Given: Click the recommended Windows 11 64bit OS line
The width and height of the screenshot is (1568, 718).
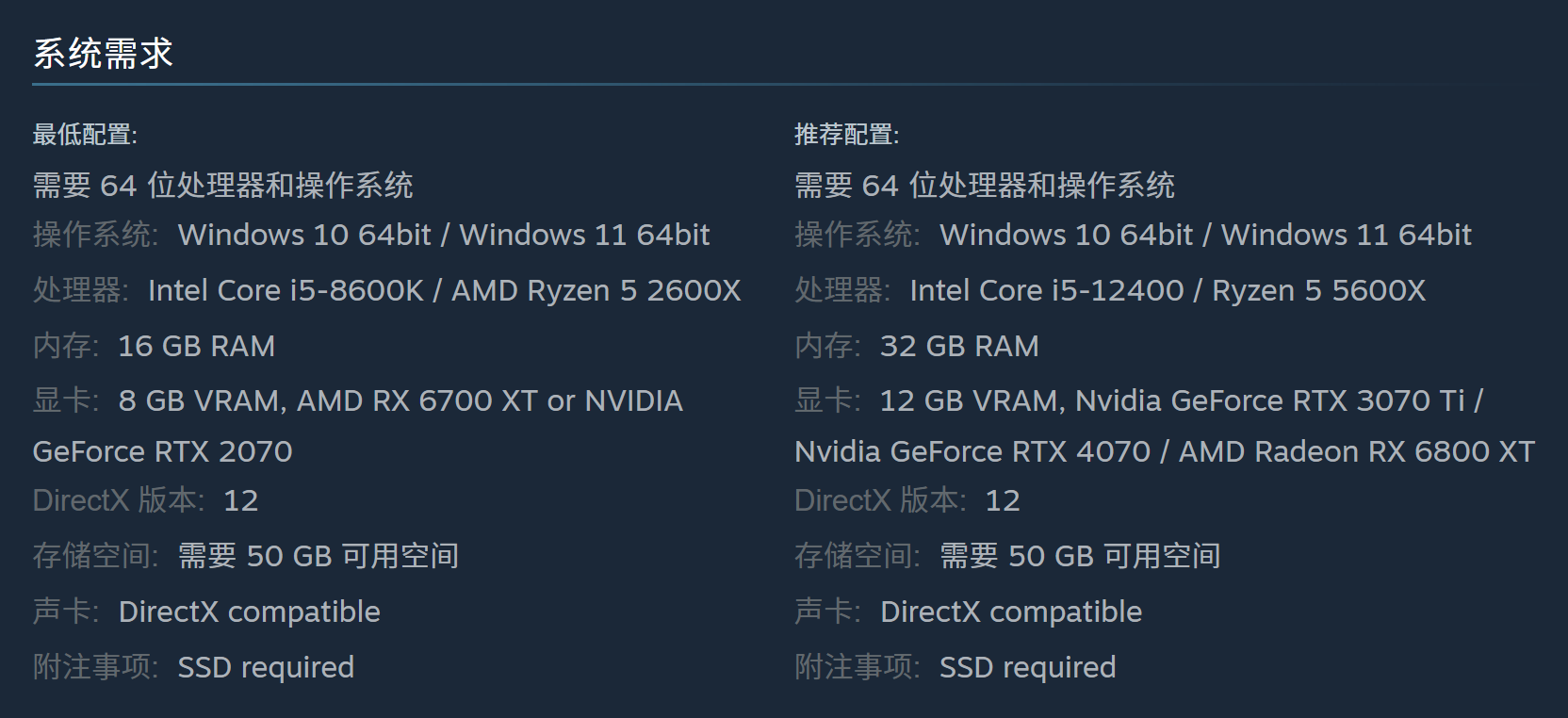Looking at the screenshot, I should [x=1346, y=235].
